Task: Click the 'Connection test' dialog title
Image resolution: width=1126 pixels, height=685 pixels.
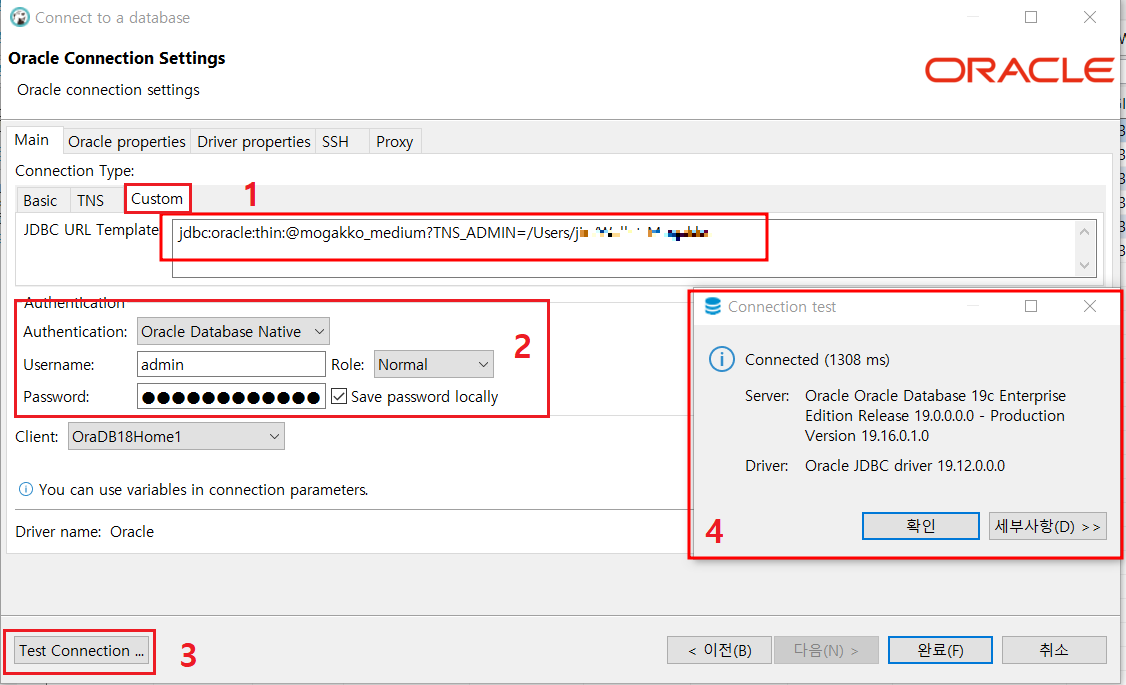Action: tap(782, 307)
